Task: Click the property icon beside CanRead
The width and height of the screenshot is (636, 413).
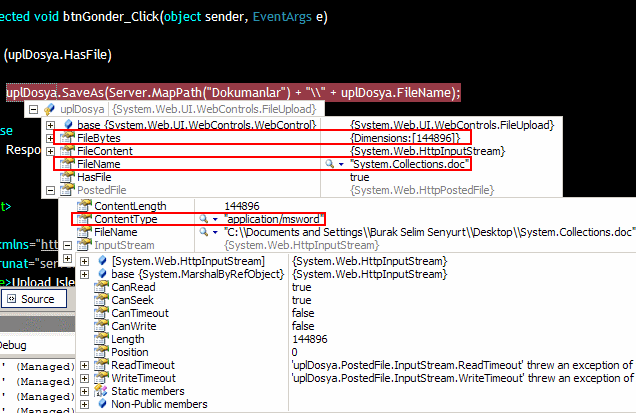Action: tap(99, 286)
